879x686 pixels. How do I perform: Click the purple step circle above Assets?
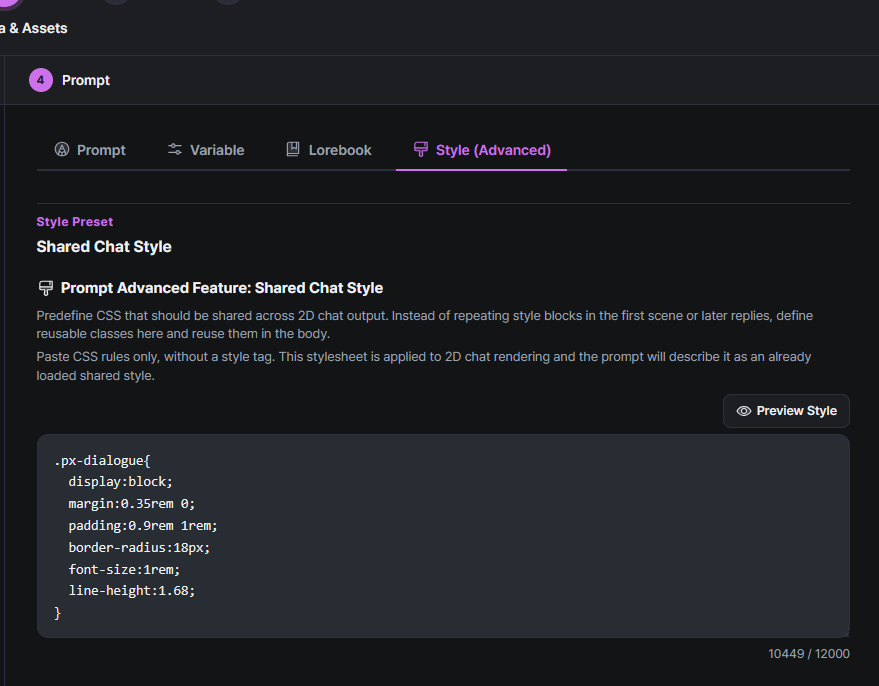click(x=5, y=3)
